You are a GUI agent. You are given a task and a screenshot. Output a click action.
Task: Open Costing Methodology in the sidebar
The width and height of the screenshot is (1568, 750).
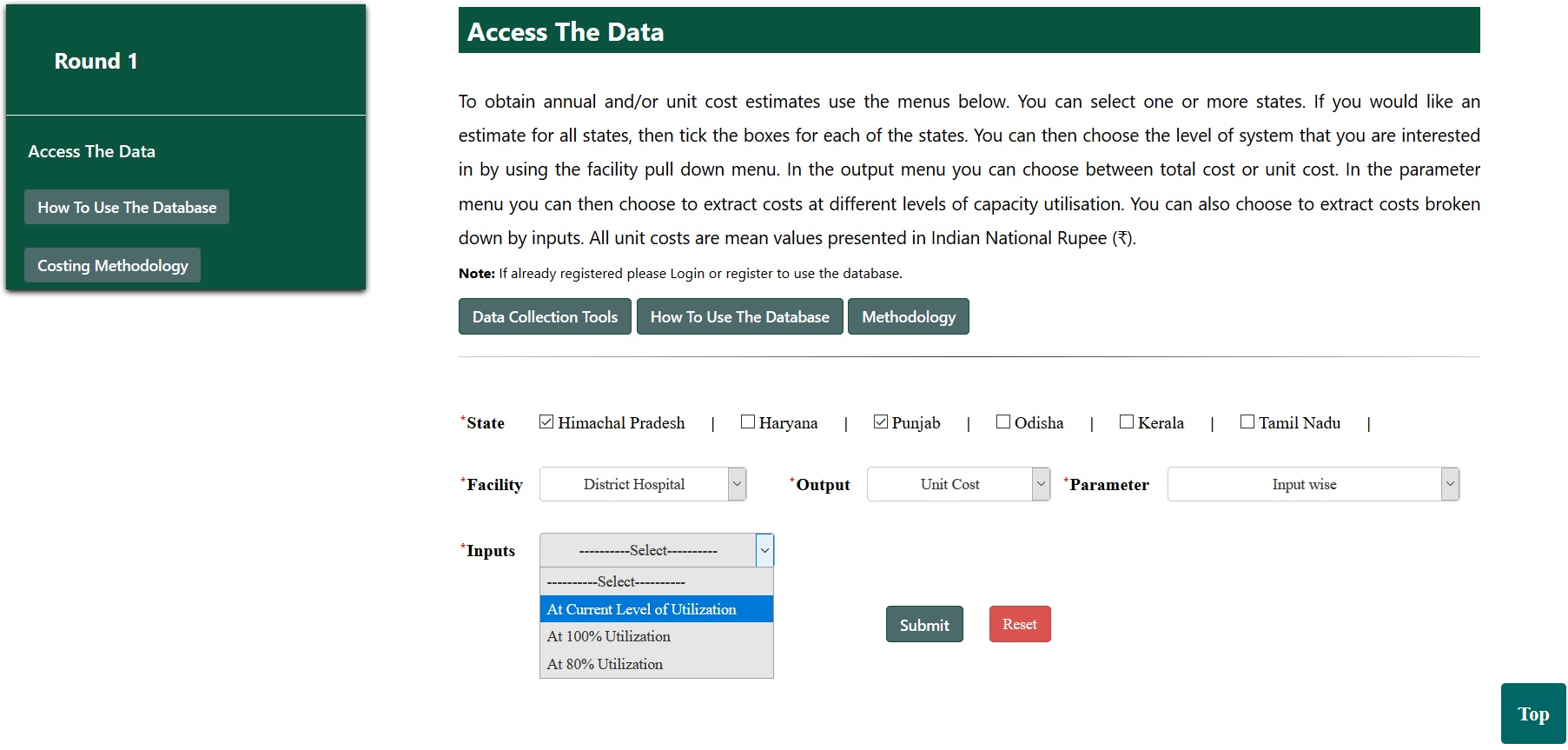pos(113,265)
